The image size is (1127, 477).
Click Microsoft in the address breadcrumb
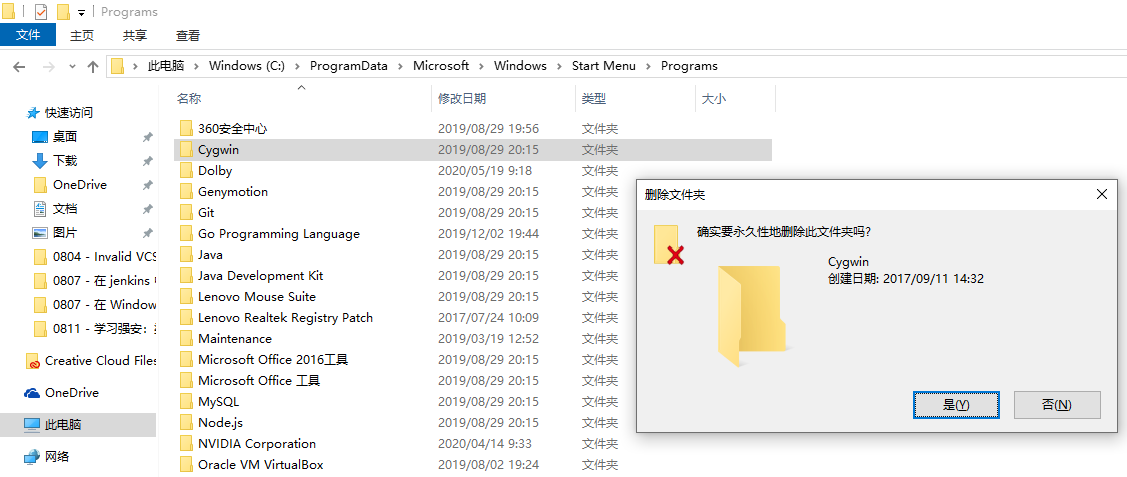click(441, 65)
